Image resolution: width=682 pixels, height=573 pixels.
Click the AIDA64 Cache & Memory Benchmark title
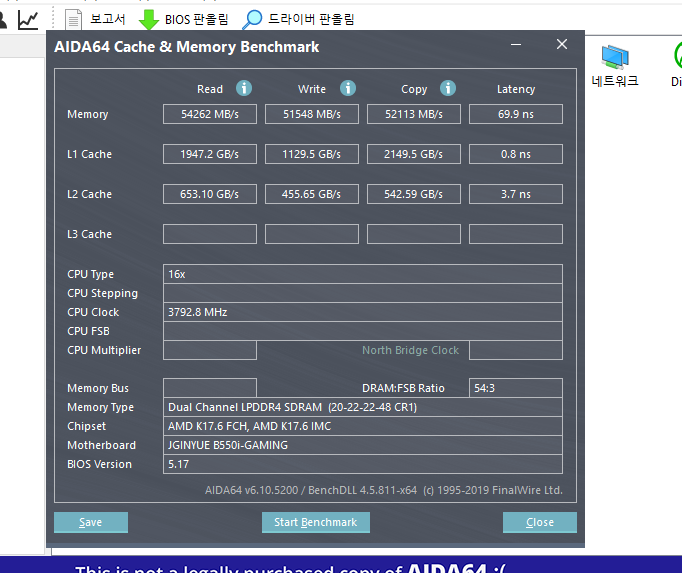[187, 47]
